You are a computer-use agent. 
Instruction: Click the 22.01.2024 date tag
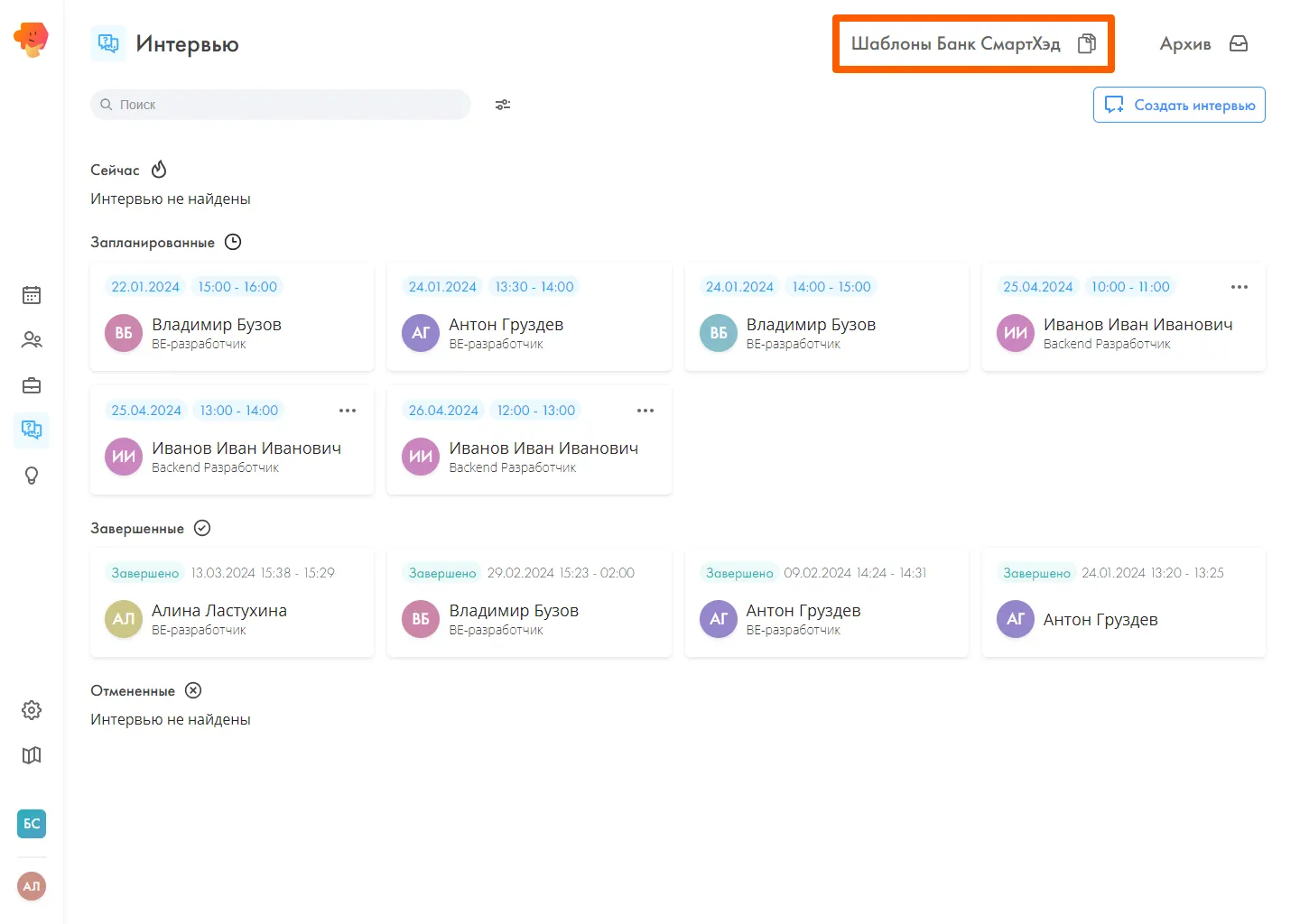pyautogui.click(x=145, y=287)
